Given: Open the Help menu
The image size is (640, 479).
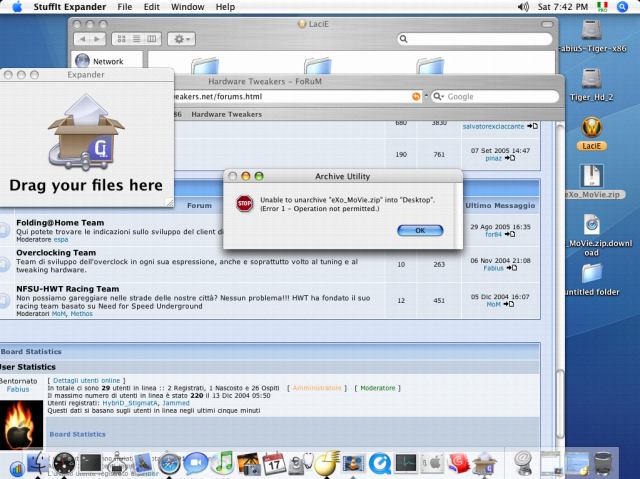Looking at the screenshot, I should click(x=225, y=7).
